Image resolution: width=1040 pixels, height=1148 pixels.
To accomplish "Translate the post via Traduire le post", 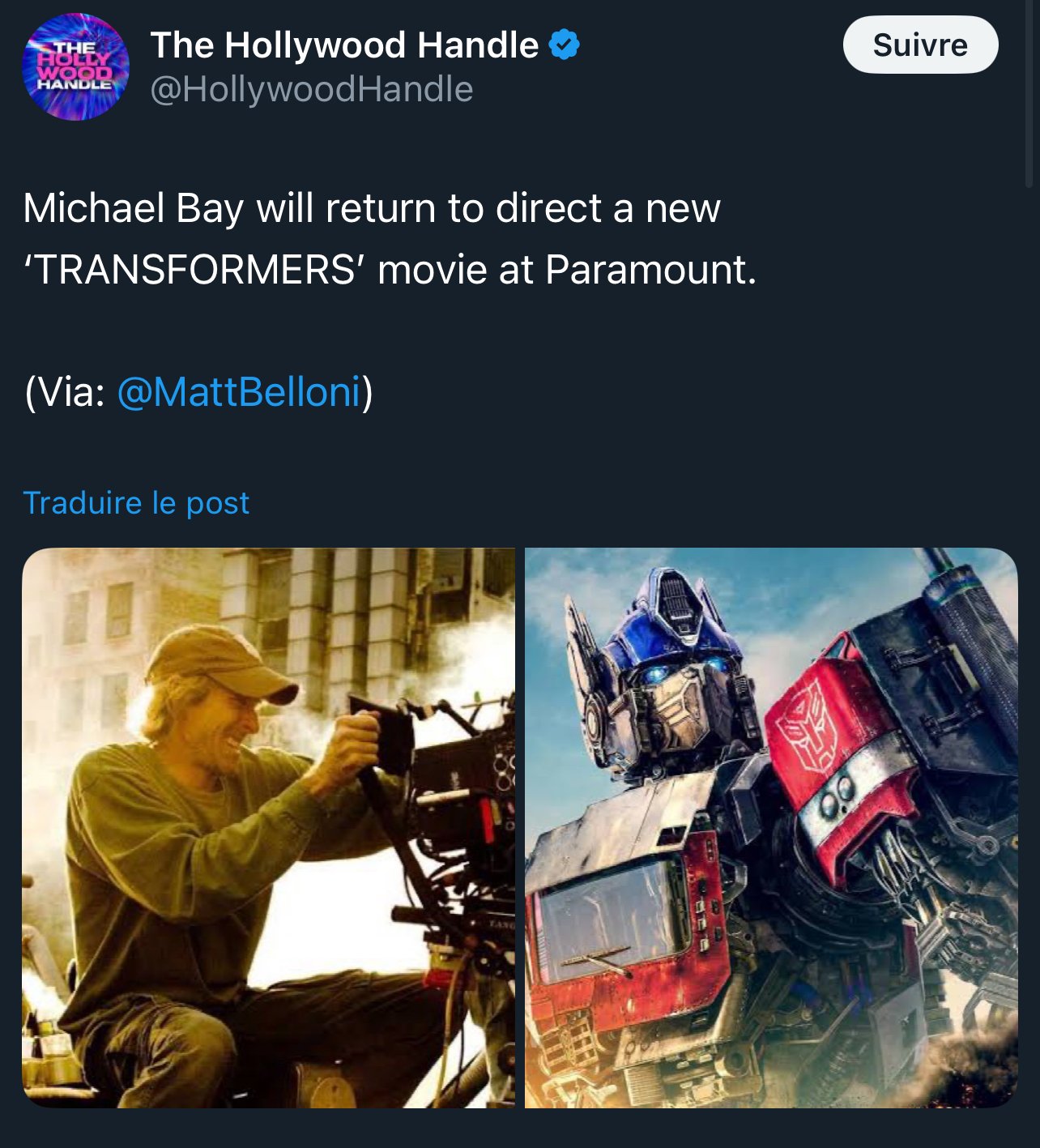I will (136, 502).
